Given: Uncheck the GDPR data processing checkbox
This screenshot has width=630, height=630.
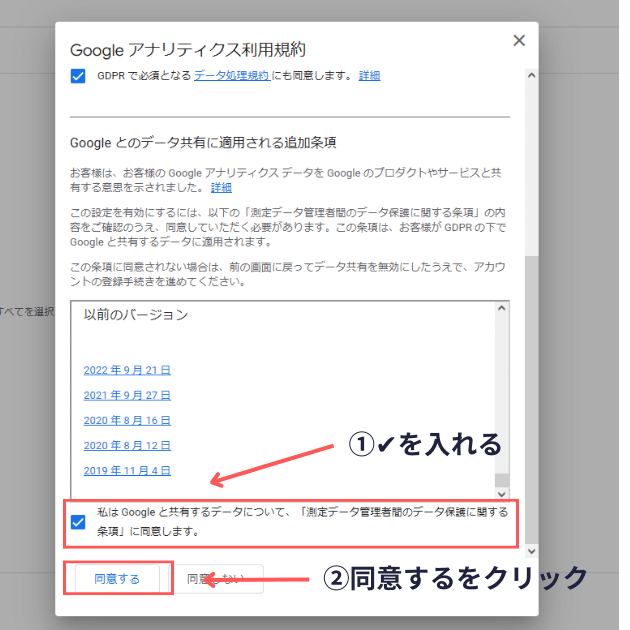Looking at the screenshot, I should [x=78, y=76].
